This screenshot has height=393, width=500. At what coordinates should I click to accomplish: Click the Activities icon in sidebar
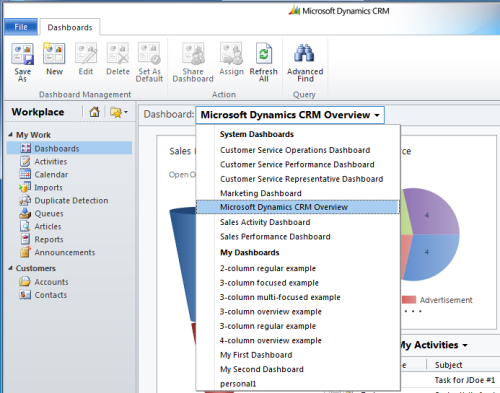(x=25, y=161)
